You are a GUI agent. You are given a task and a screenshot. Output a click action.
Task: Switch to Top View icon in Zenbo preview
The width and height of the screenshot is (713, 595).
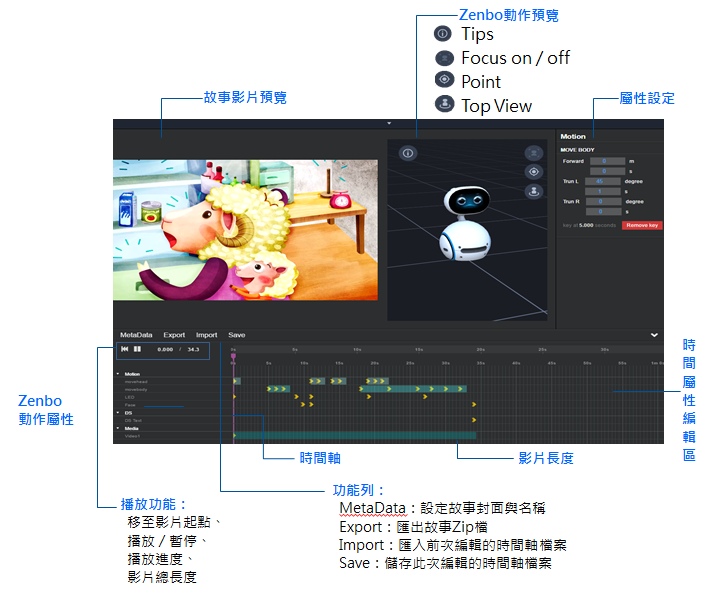[x=534, y=192]
